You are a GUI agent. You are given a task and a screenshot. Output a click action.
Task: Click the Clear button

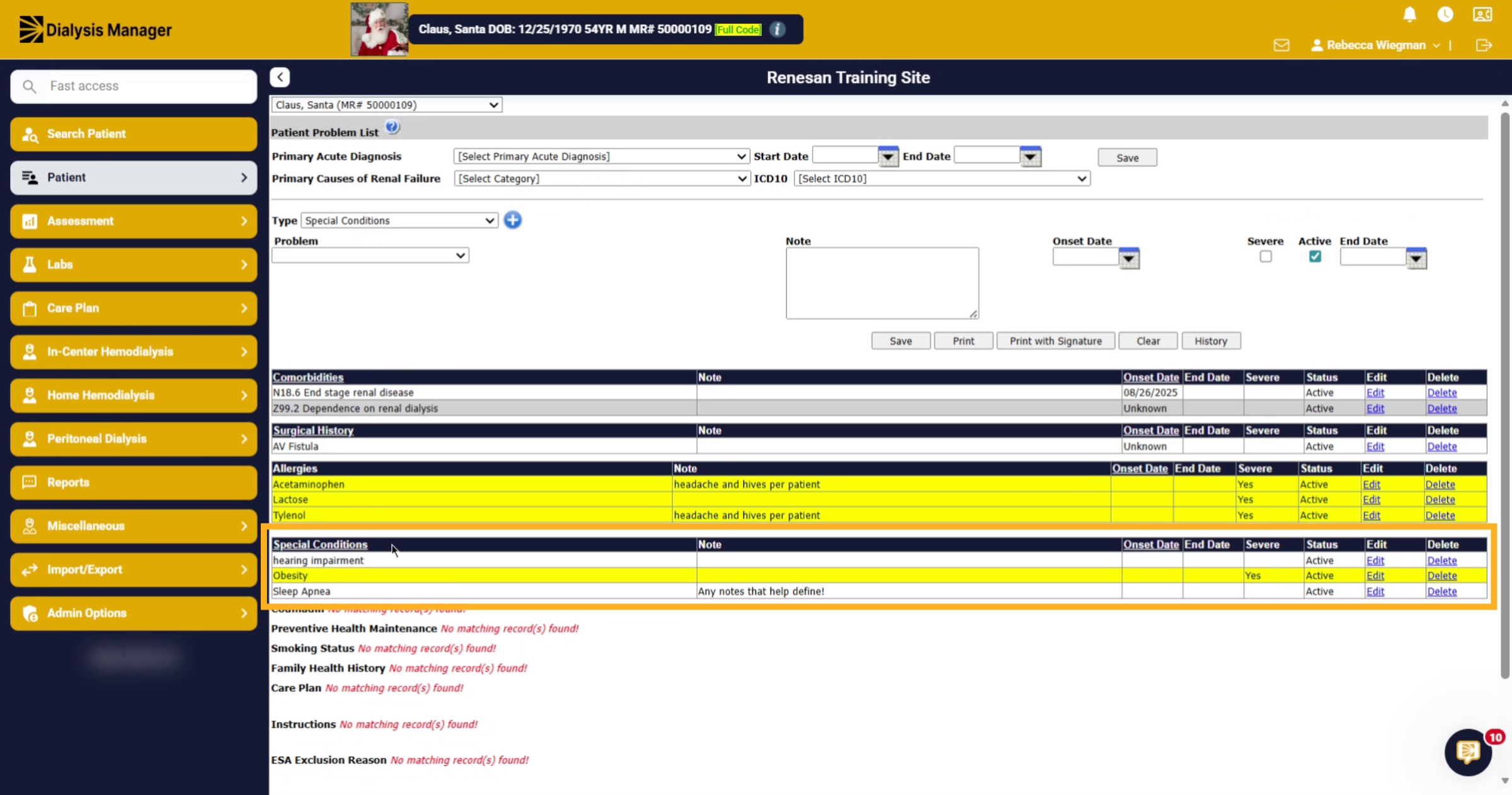(1148, 341)
